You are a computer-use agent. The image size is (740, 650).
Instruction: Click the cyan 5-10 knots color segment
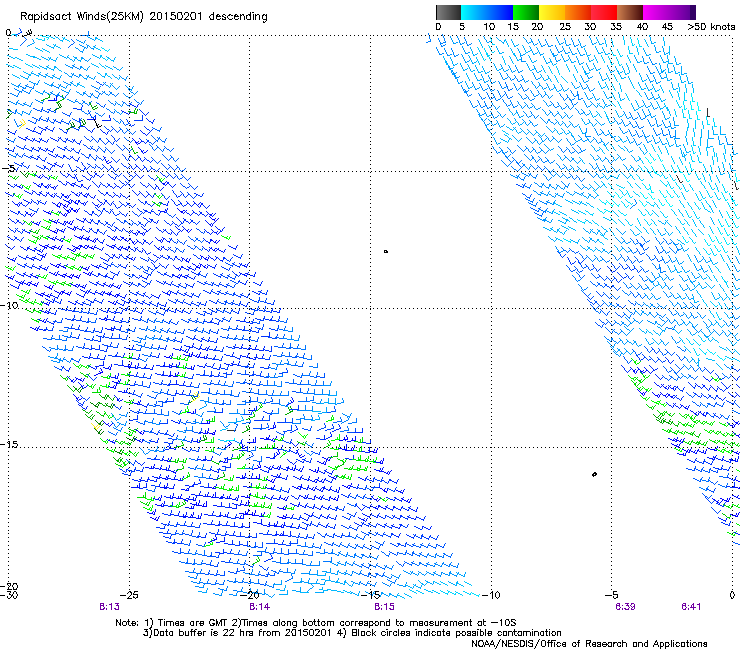pyautogui.click(x=474, y=12)
